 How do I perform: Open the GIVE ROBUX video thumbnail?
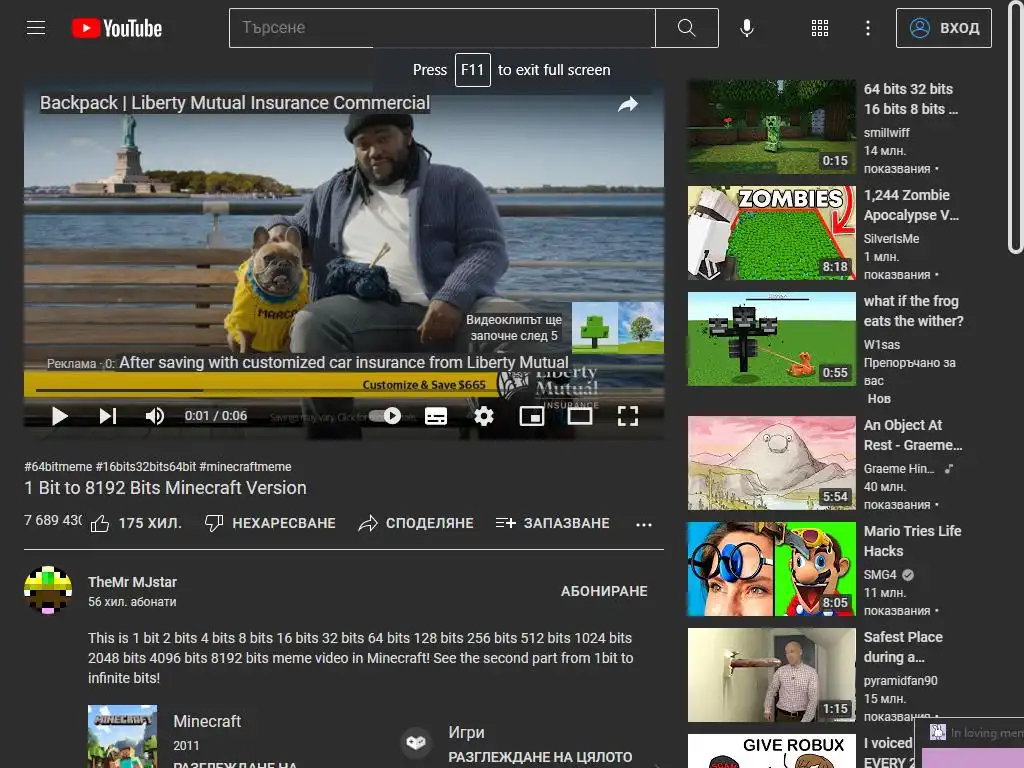click(x=771, y=751)
